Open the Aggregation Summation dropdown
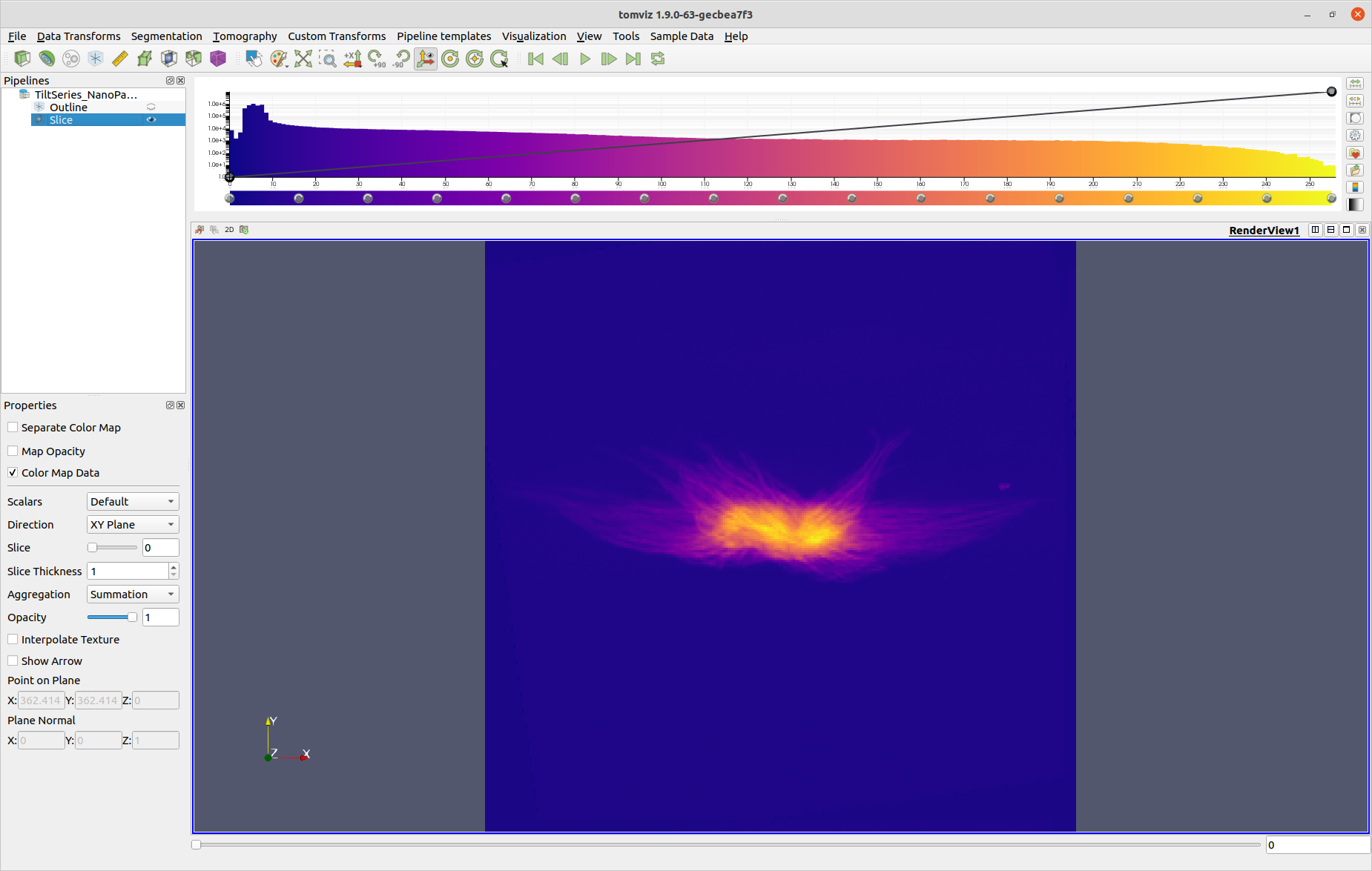The image size is (1372, 871). click(133, 595)
